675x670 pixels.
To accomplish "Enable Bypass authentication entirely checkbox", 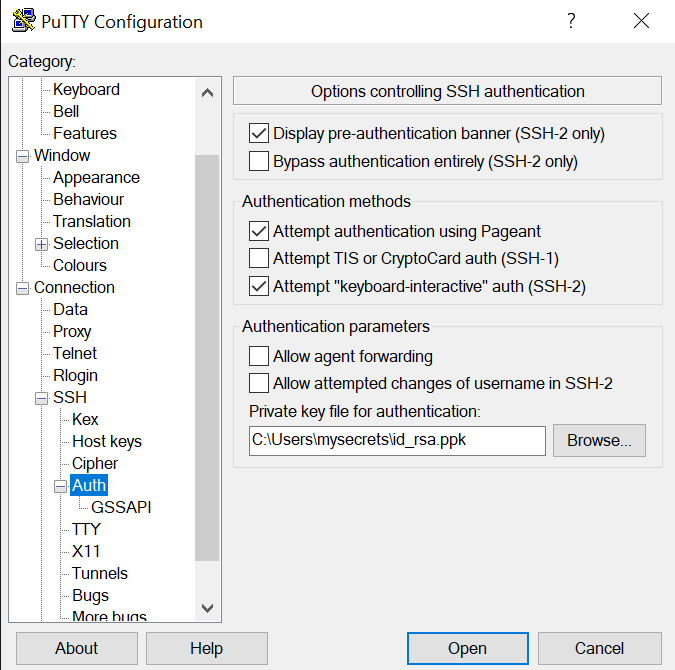I will point(259,161).
